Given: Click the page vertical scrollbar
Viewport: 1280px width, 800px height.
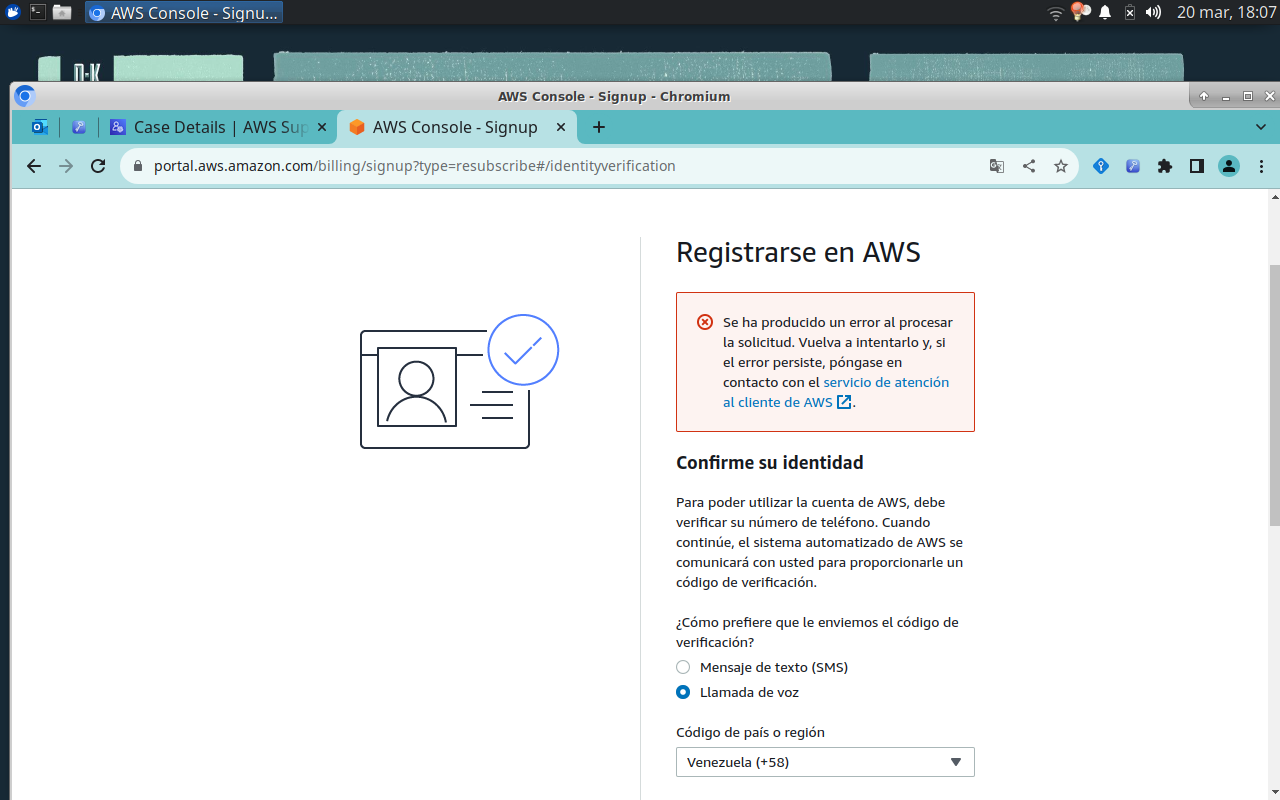Looking at the screenshot, I should point(1274,395).
